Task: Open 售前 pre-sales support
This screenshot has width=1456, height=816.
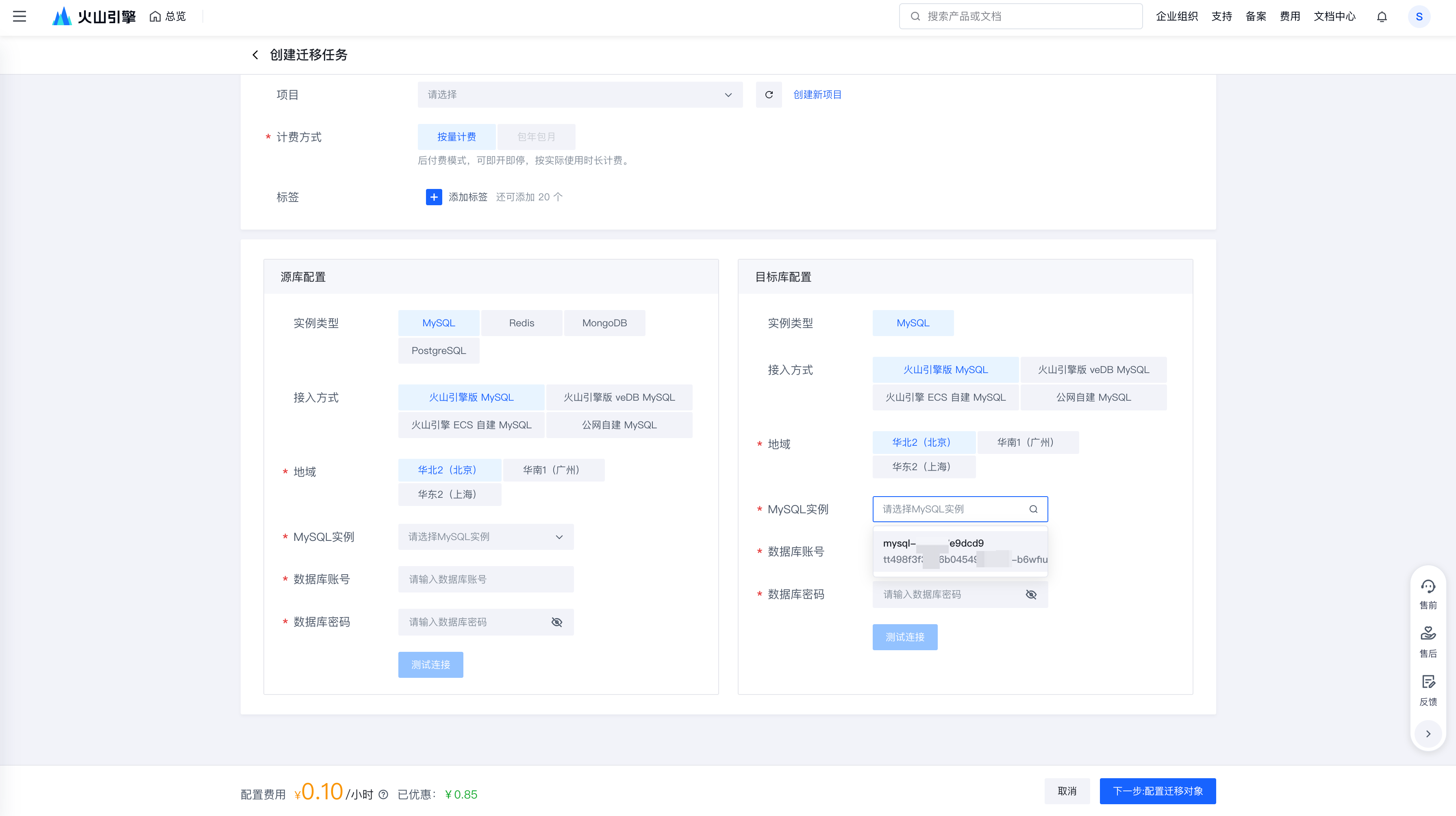Action: tap(1428, 594)
